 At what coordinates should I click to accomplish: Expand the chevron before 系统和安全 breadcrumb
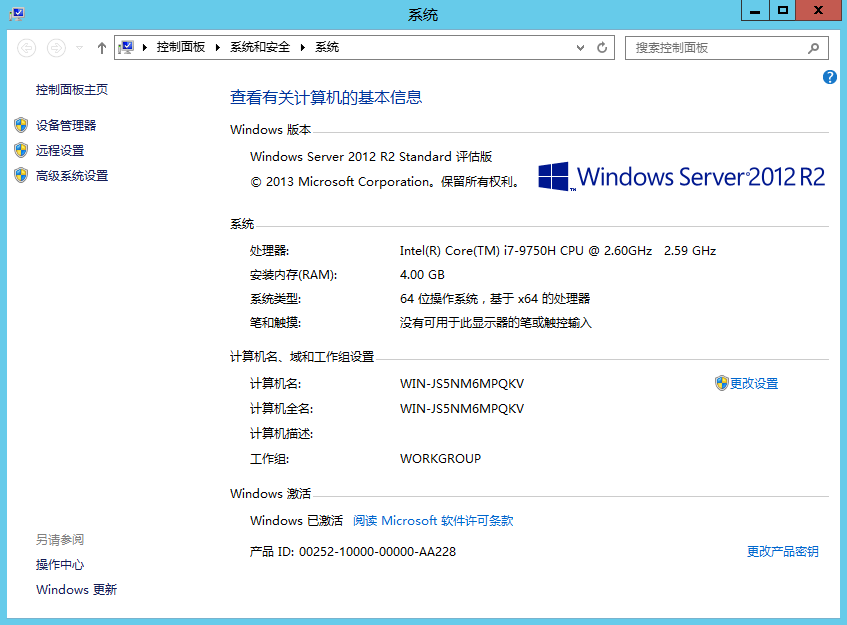218,48
